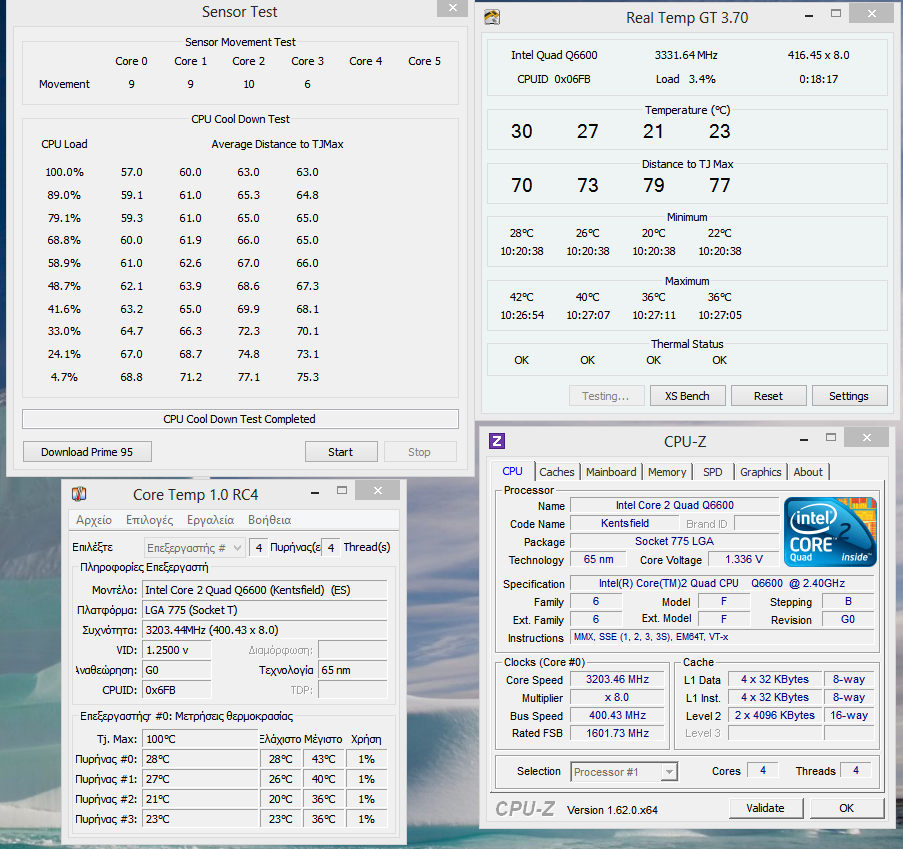Click the Real Temp app icon in title bar
Viewport: 903px width, 849px height.
(492, 17)
